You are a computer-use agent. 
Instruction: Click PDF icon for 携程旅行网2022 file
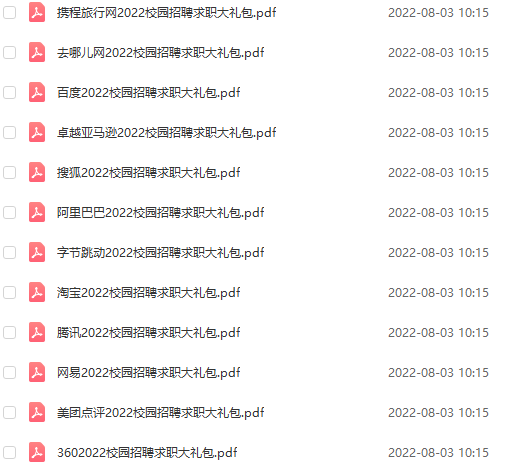[x=37, y=12]
